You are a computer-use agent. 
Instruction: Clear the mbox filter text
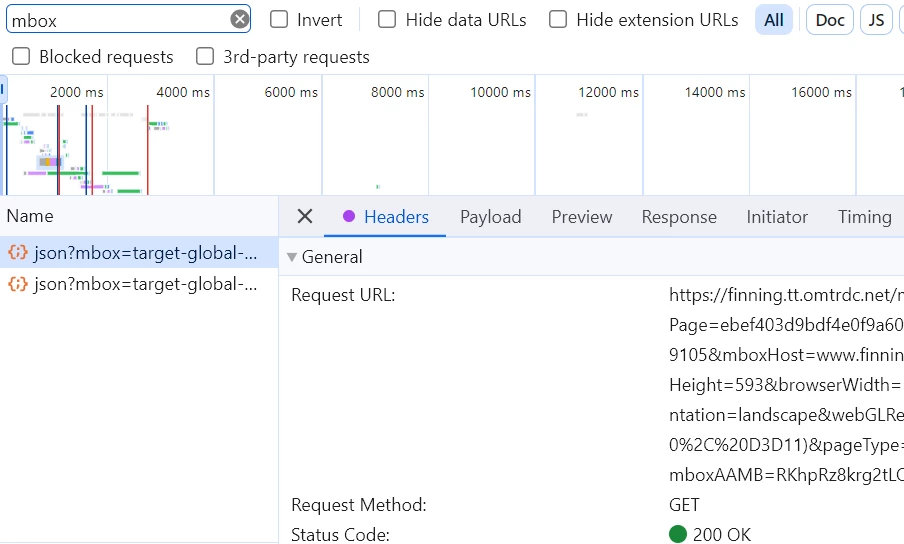pyautogui.click(x=239, y=19)
